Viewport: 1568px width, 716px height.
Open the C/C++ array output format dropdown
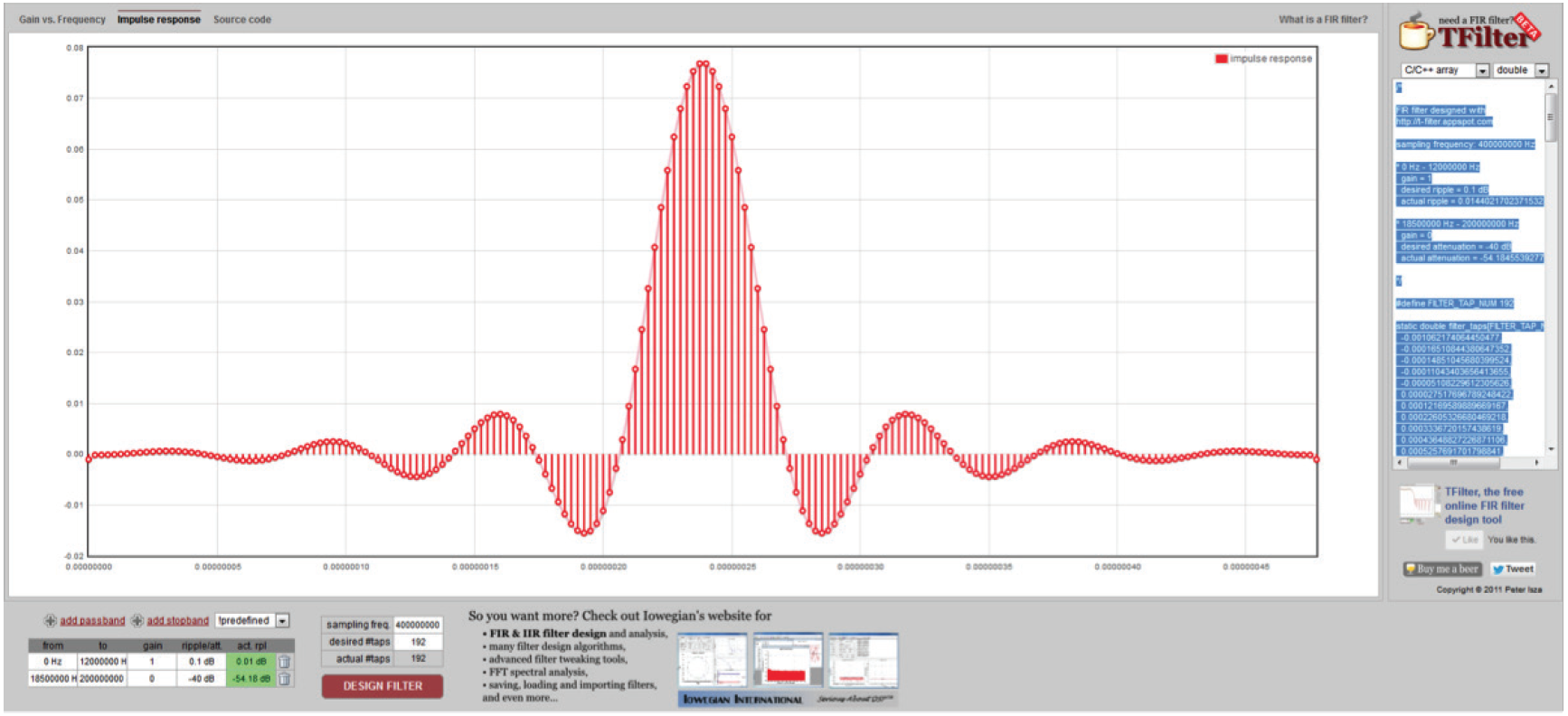(x=1482, y=71)
